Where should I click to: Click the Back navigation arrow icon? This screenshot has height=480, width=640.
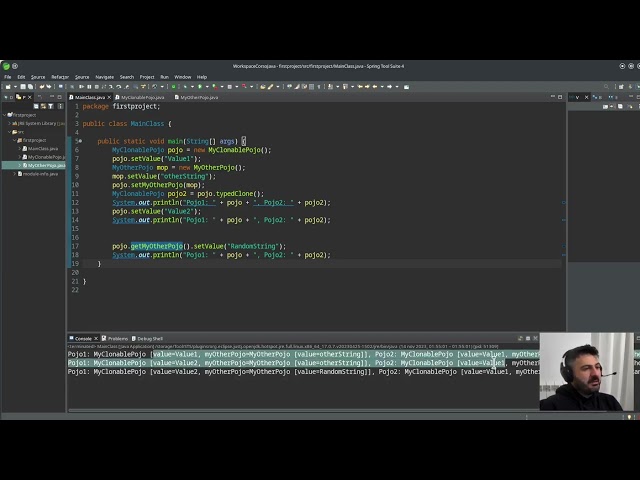(x=375, y=87)
